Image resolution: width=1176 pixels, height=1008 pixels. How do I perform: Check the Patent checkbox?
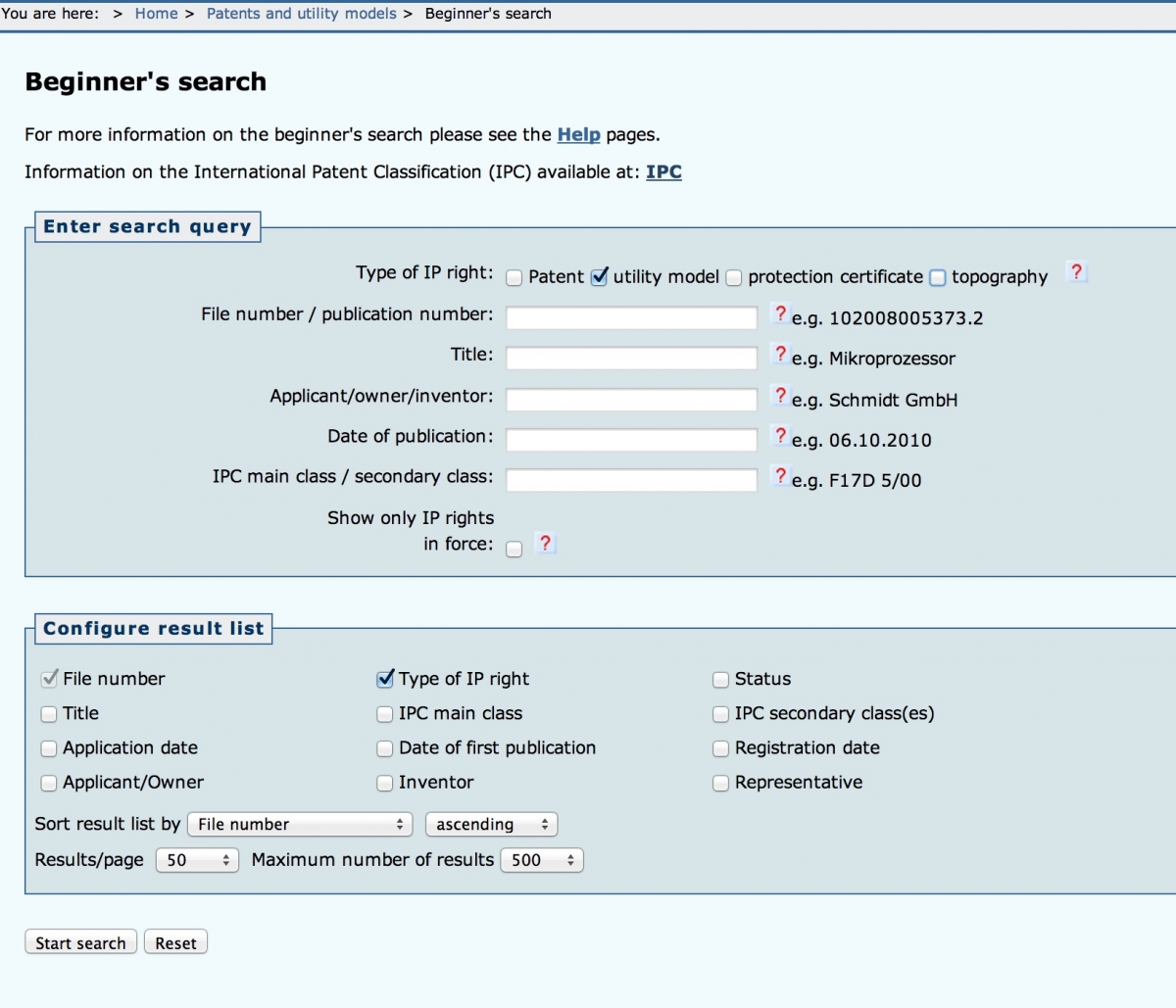click(514, 278)
